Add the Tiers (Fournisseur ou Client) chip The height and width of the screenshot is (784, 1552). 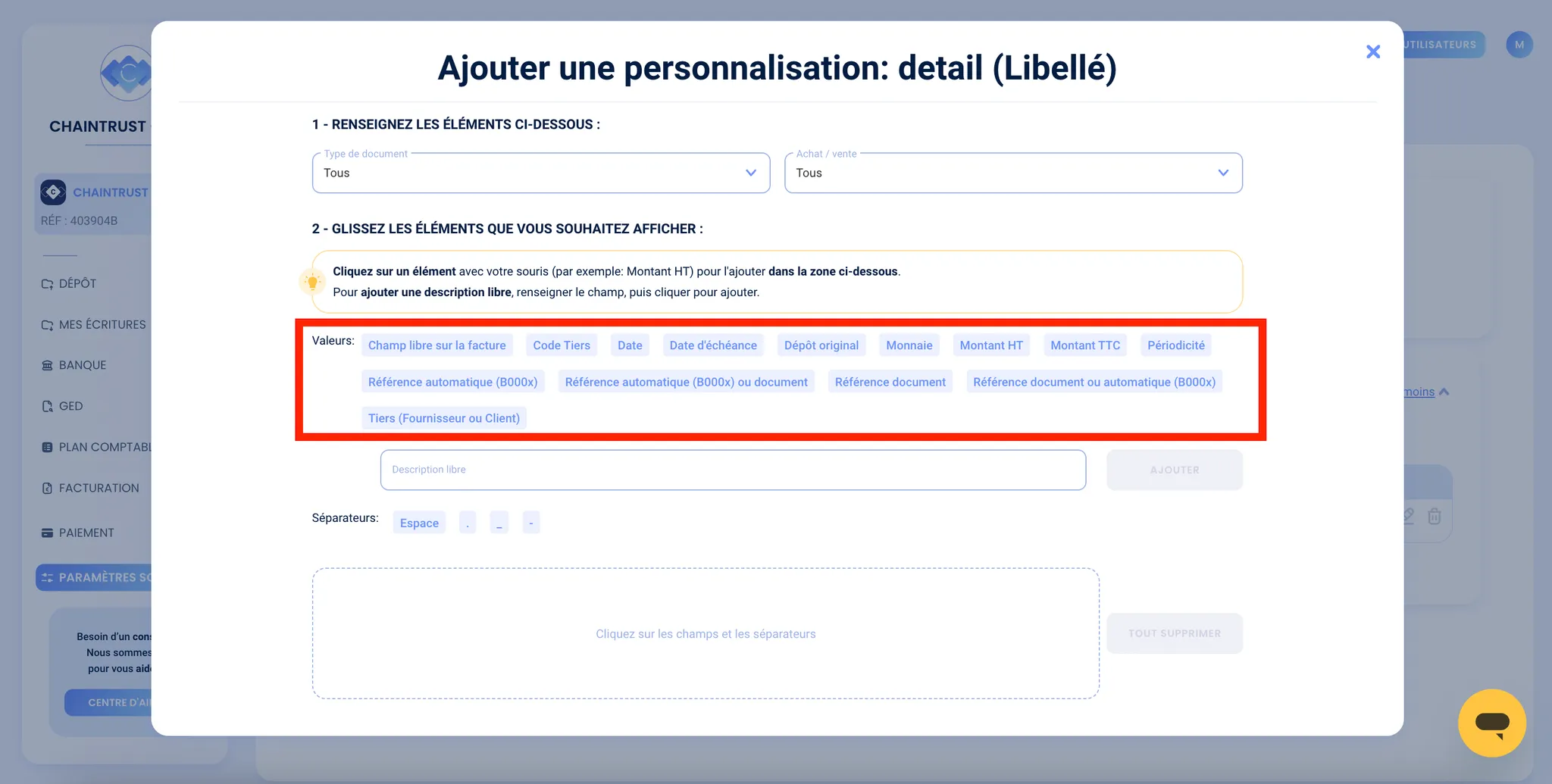[444, 418]
